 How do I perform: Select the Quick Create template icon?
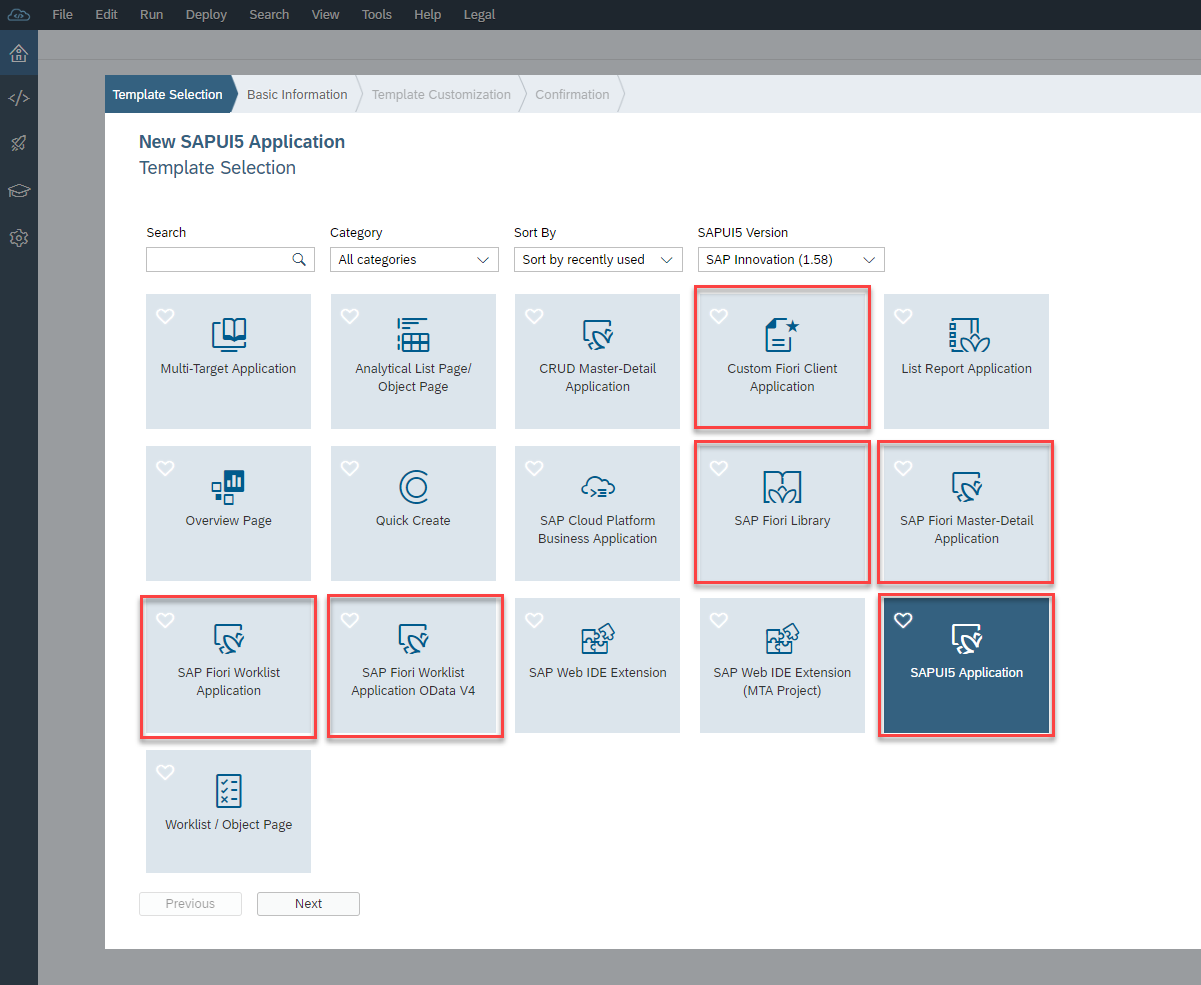(x=413, y=487)
